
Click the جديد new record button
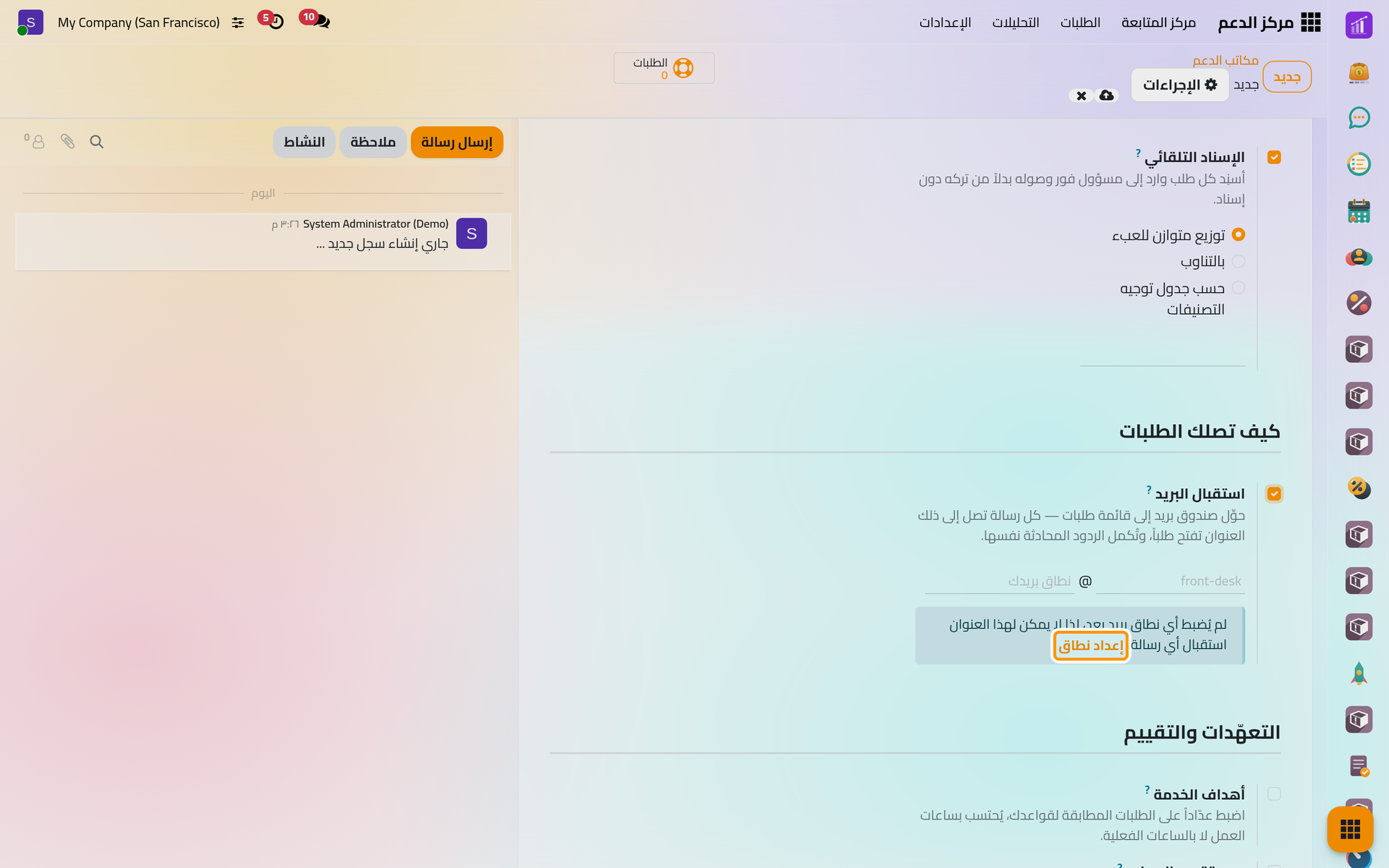(1286, 77)
